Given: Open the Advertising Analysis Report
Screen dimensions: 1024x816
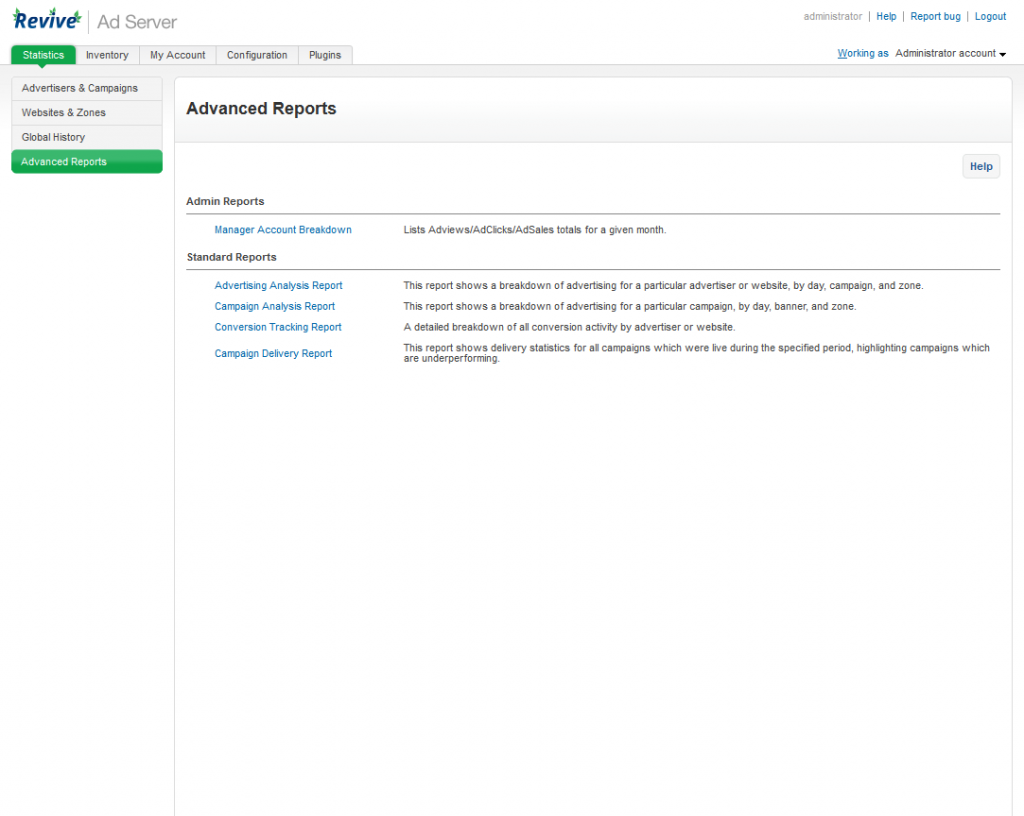Looking at the screenshot, I should (278, 285).
